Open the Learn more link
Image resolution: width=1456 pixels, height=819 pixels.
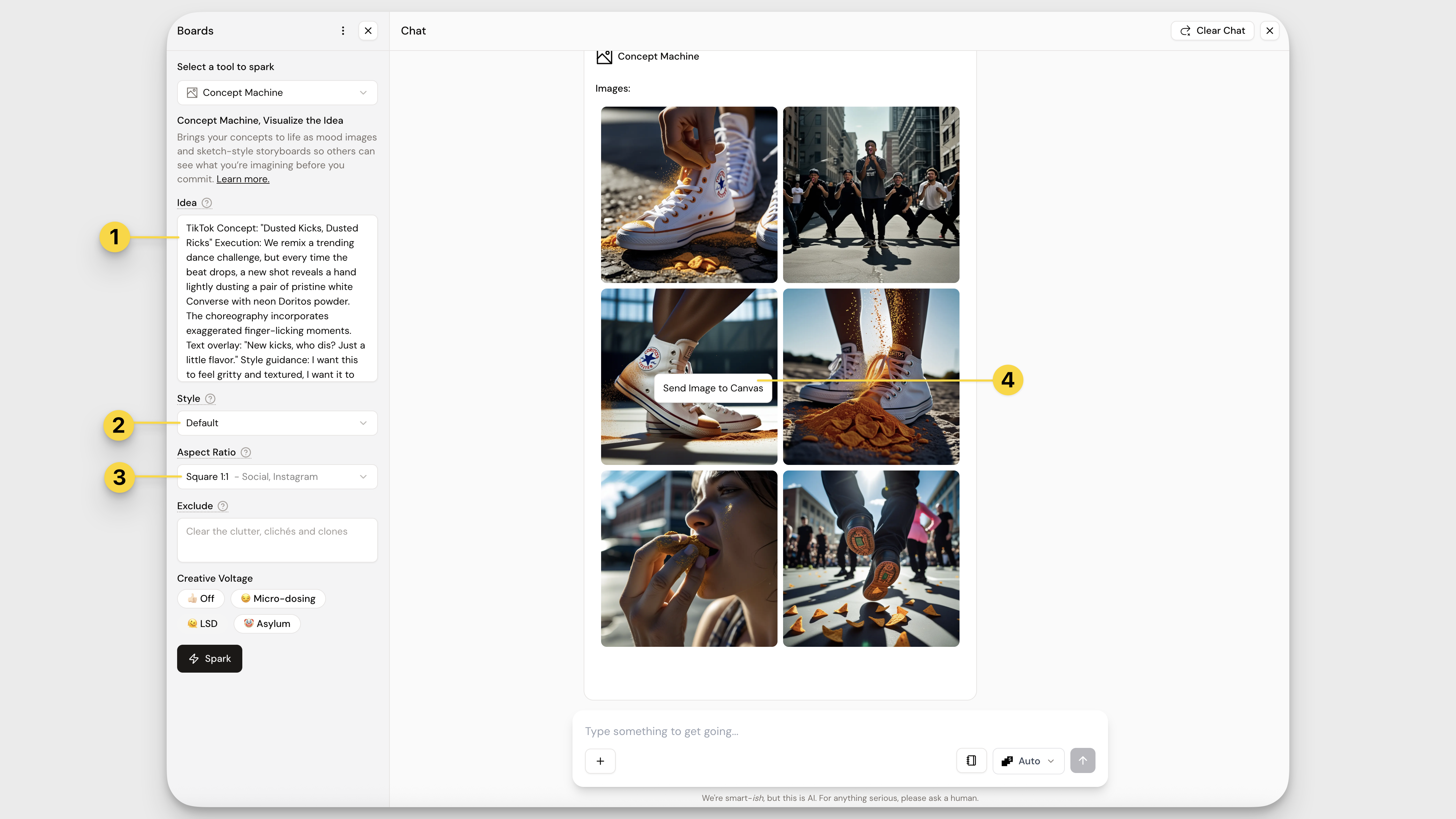point(242,179)
